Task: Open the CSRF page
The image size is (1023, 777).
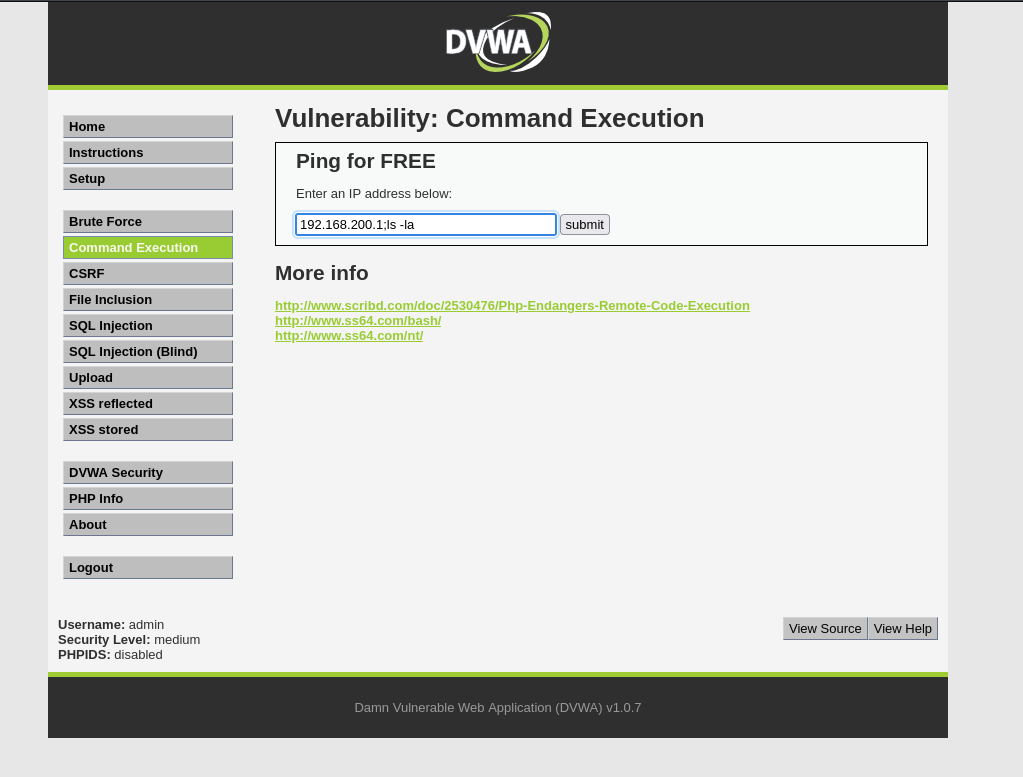Action: (x=148, y=273)
